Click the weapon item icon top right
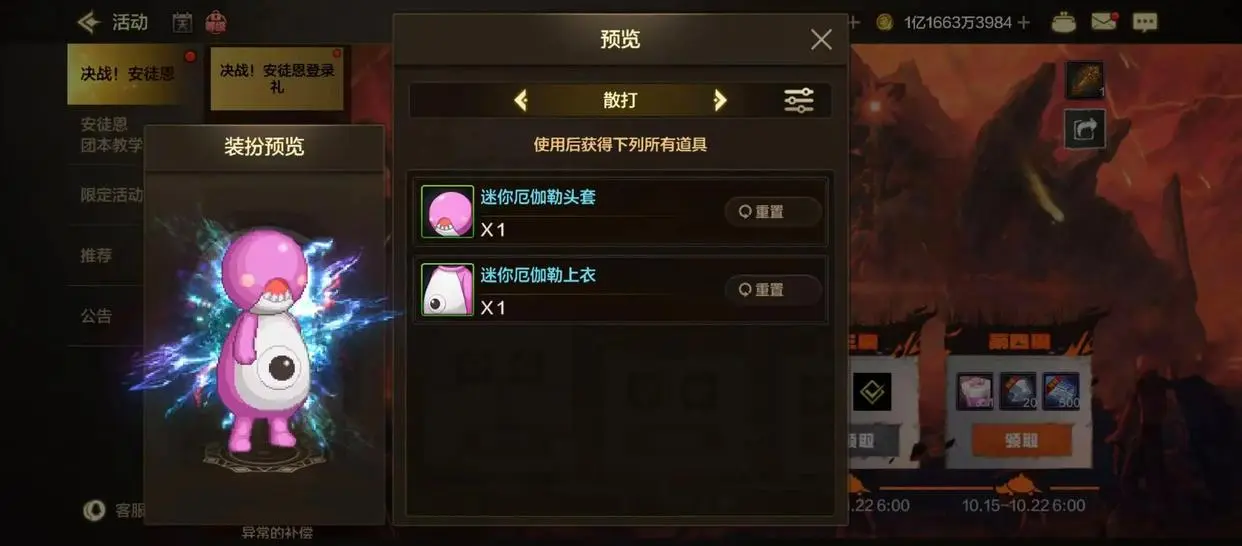1242x546 pixels. [1085, 80]
